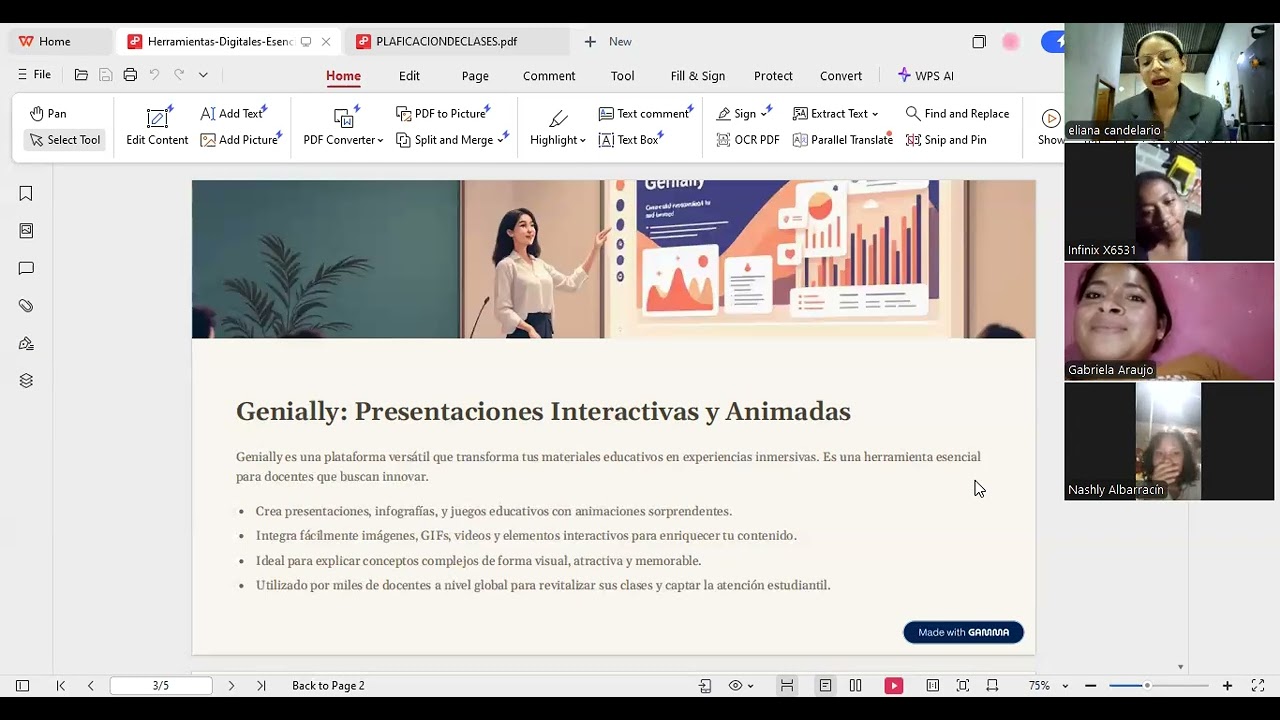Go to the previous page
The height and width of the screenshot is (720, 1280).
click(91, 686)
